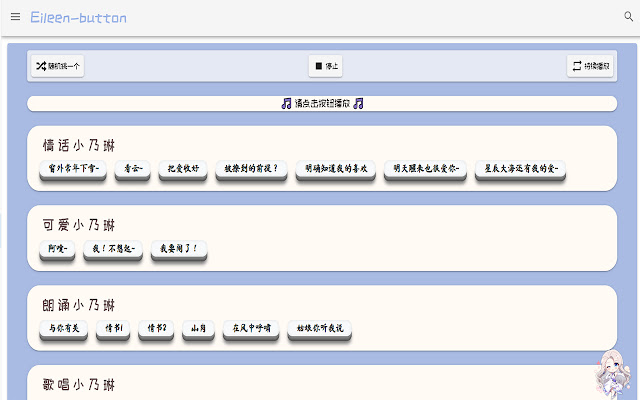Viewport: 640px width, 400px height.
Task: Play the 姑娘你听我说 recitation
Action: [315, 327]
